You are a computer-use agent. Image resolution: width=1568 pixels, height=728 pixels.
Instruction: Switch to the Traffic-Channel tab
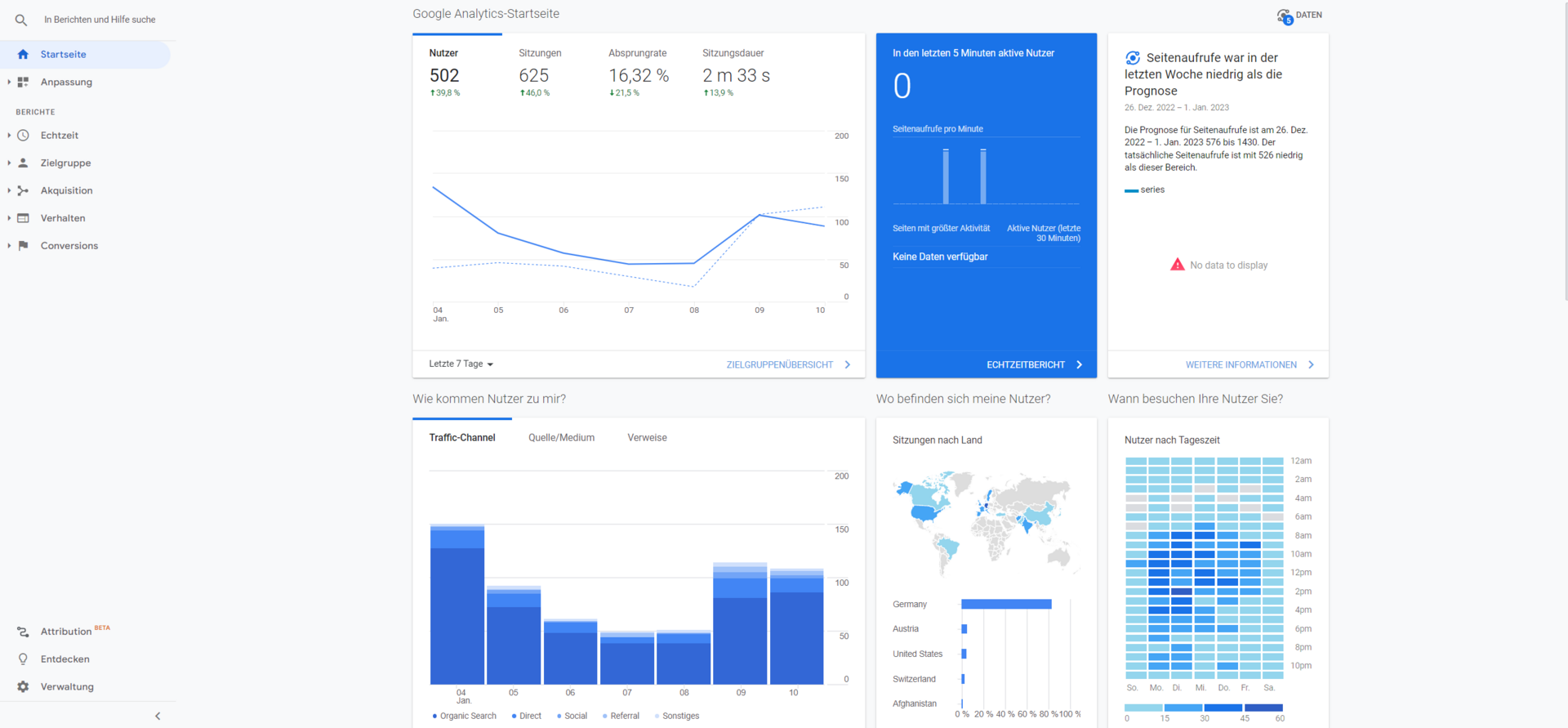[x=462, y=438]
